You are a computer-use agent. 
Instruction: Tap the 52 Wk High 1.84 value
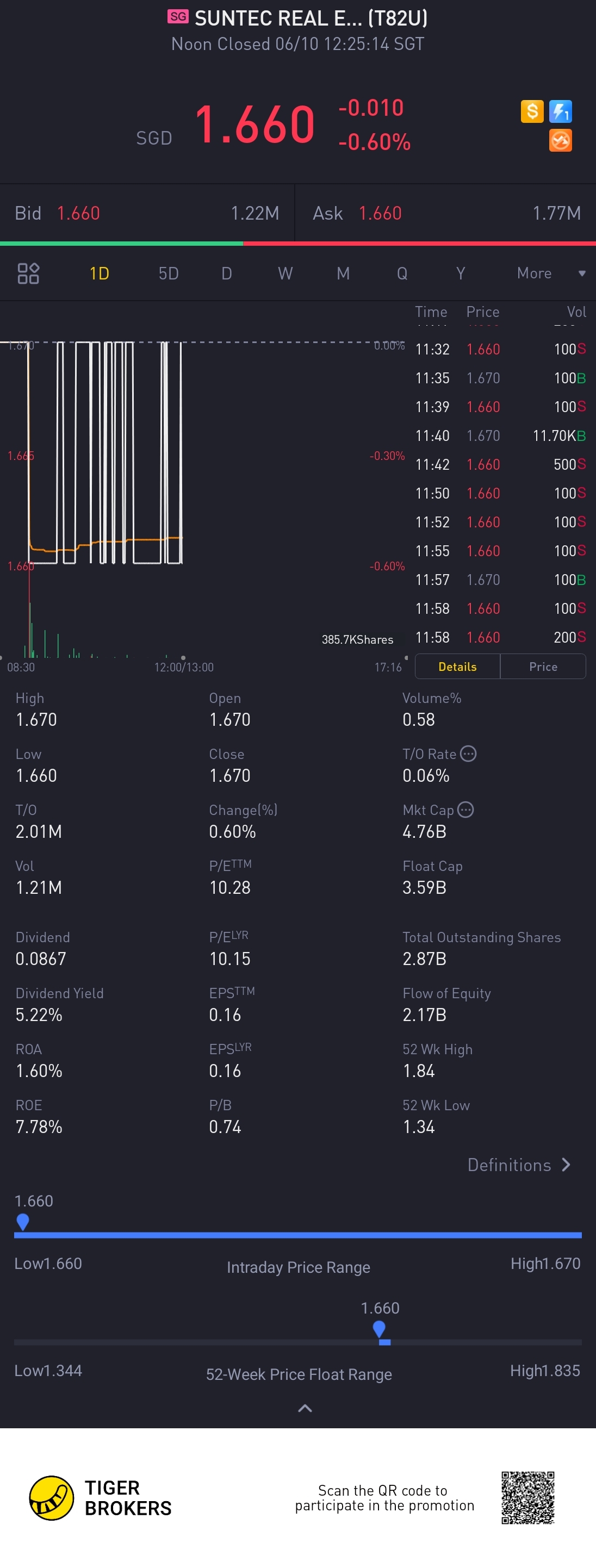(x=419, y=1071)
